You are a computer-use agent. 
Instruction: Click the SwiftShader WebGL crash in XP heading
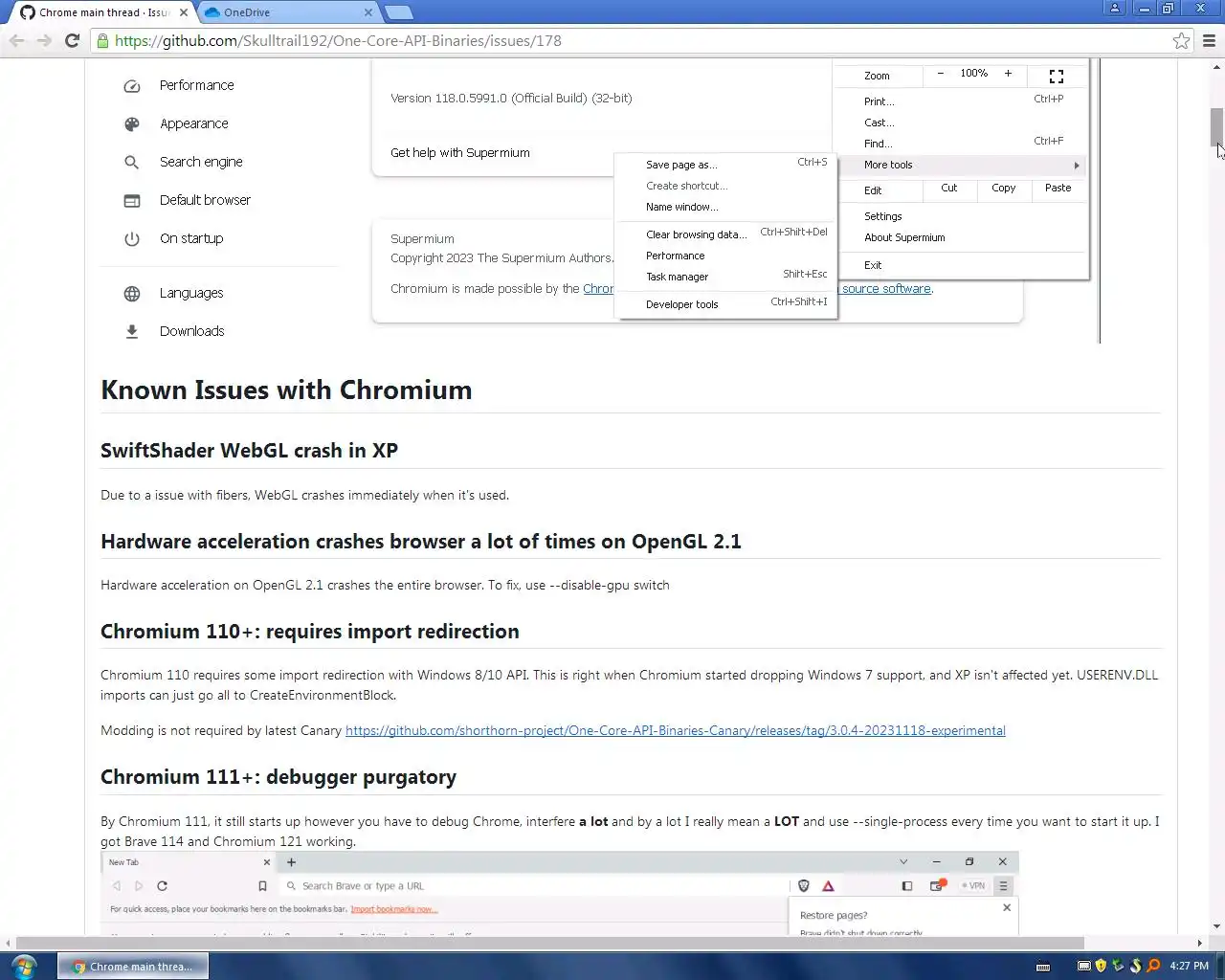[249, 451]
